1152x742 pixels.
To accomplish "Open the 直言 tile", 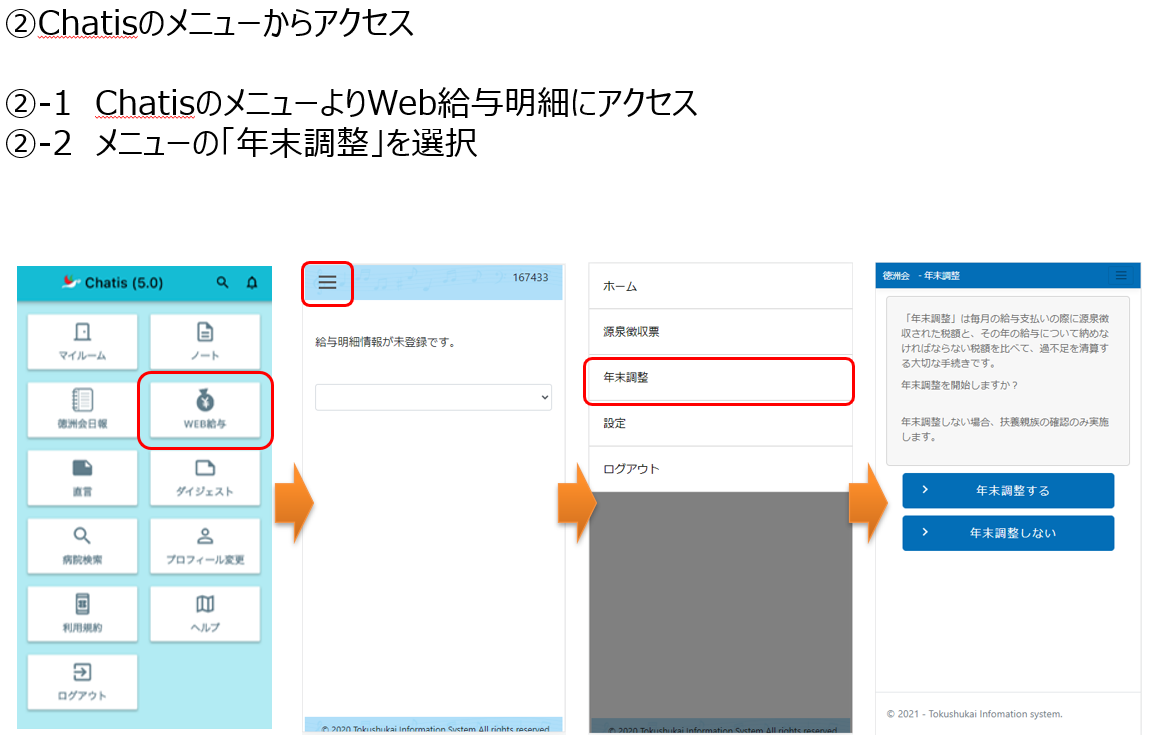I will (x=82, y=478).
